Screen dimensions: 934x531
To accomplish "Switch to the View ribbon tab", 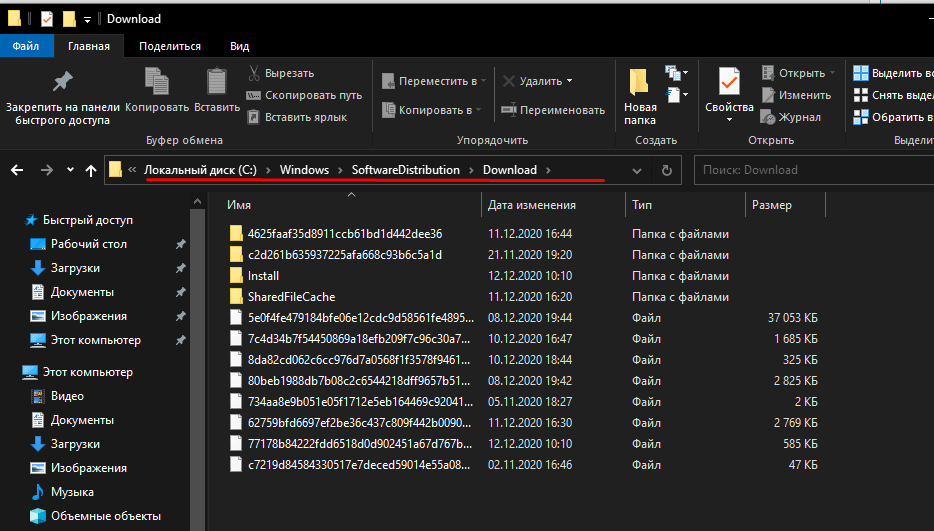I will (x=240, y=46).
